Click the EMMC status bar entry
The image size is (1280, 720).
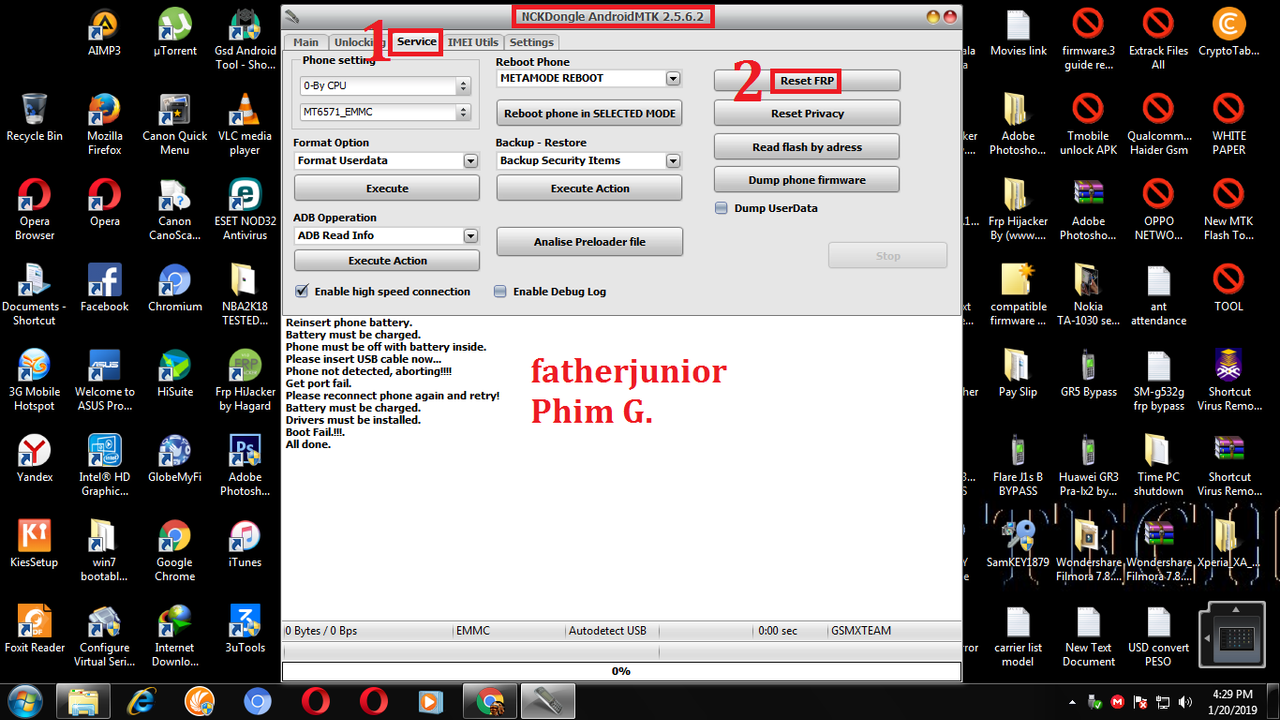507,631
